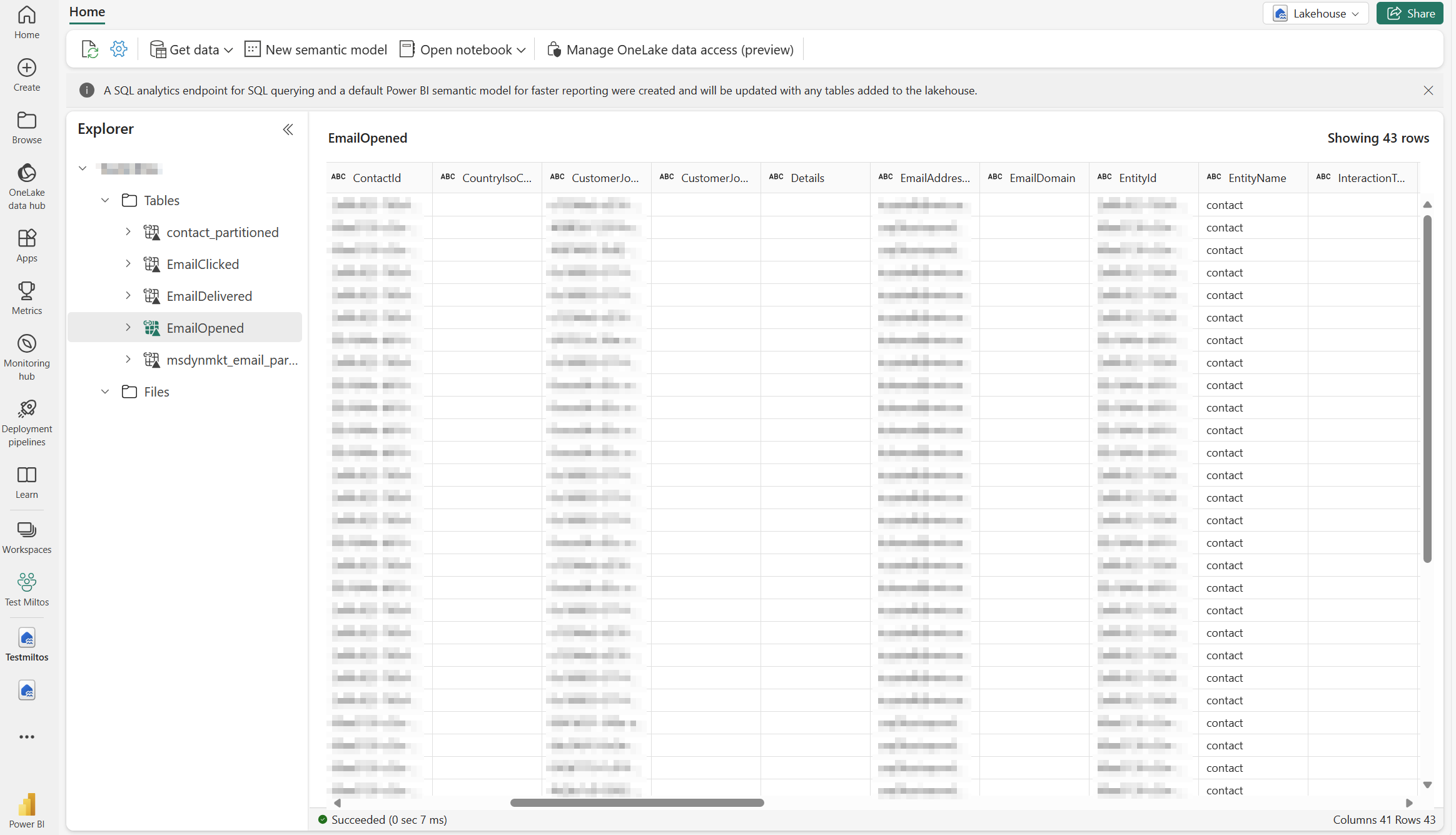Collapse the Explorer pane

[x=288, y=129]
